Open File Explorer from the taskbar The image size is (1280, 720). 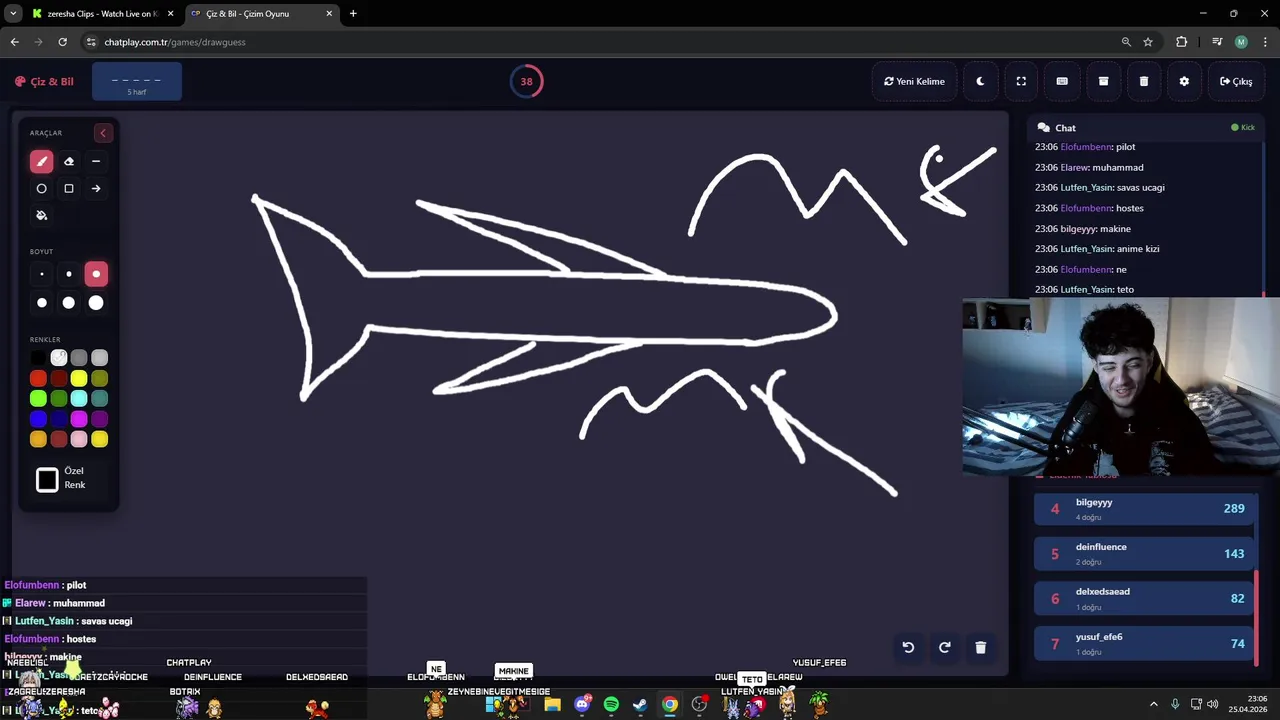pos(552,705)
